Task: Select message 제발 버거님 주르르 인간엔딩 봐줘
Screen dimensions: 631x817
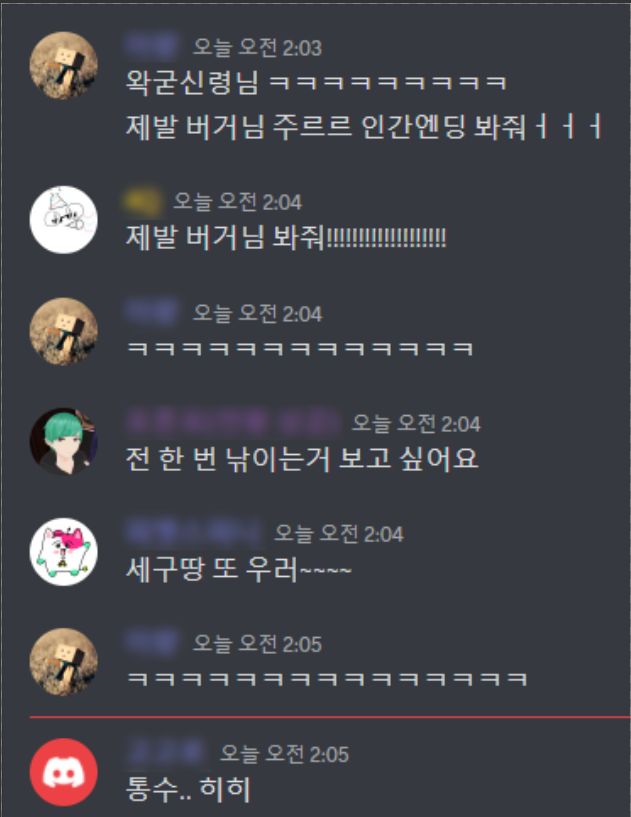Action: click(364, 127)
